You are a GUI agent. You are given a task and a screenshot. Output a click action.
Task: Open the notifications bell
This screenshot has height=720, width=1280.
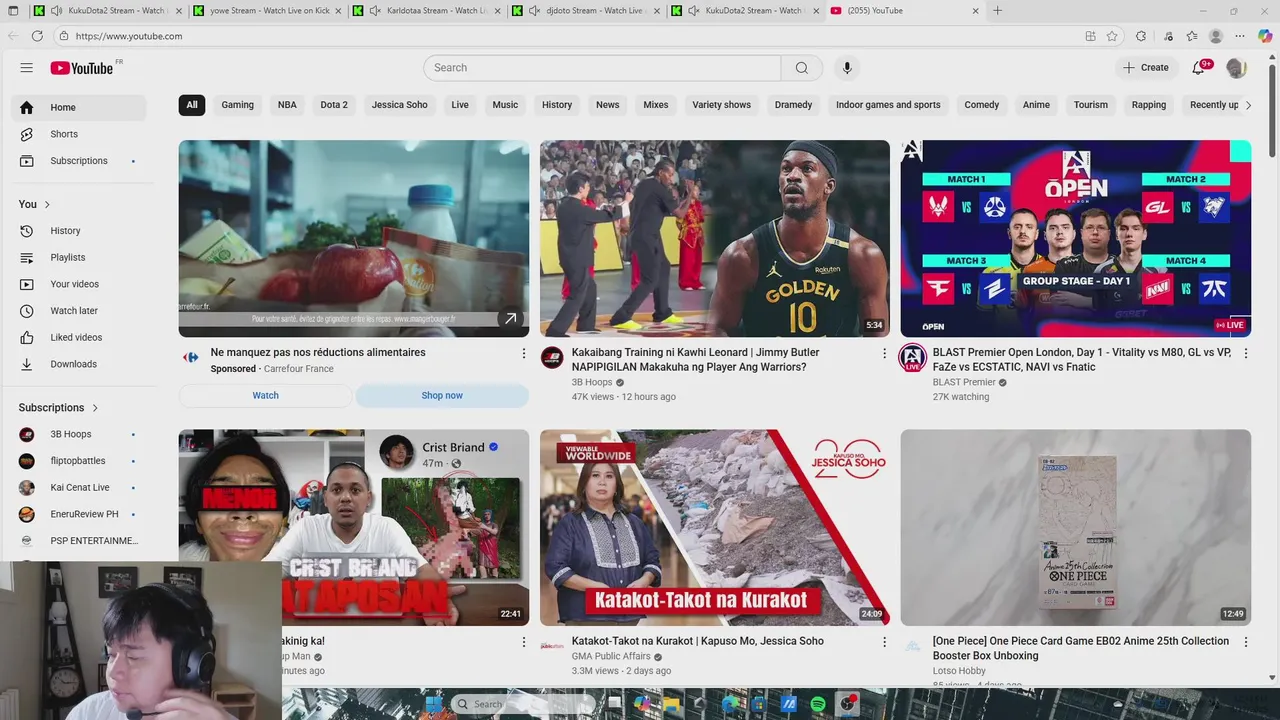pyautogui.click(x=1198, y=68)
